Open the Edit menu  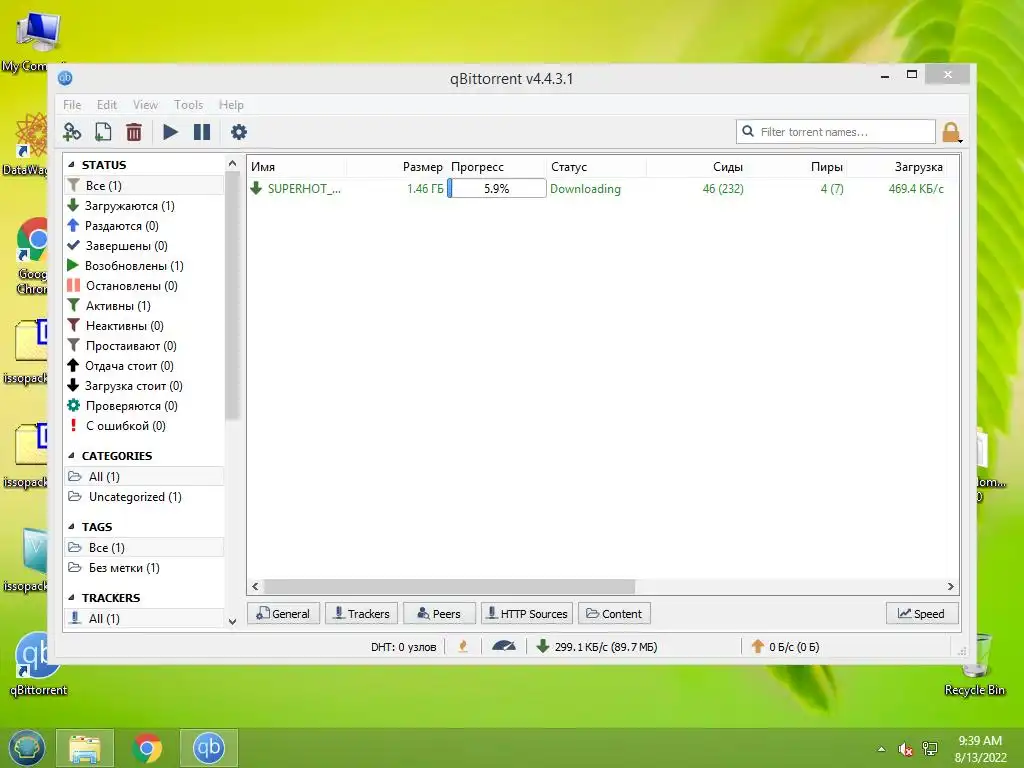(106, 104)
